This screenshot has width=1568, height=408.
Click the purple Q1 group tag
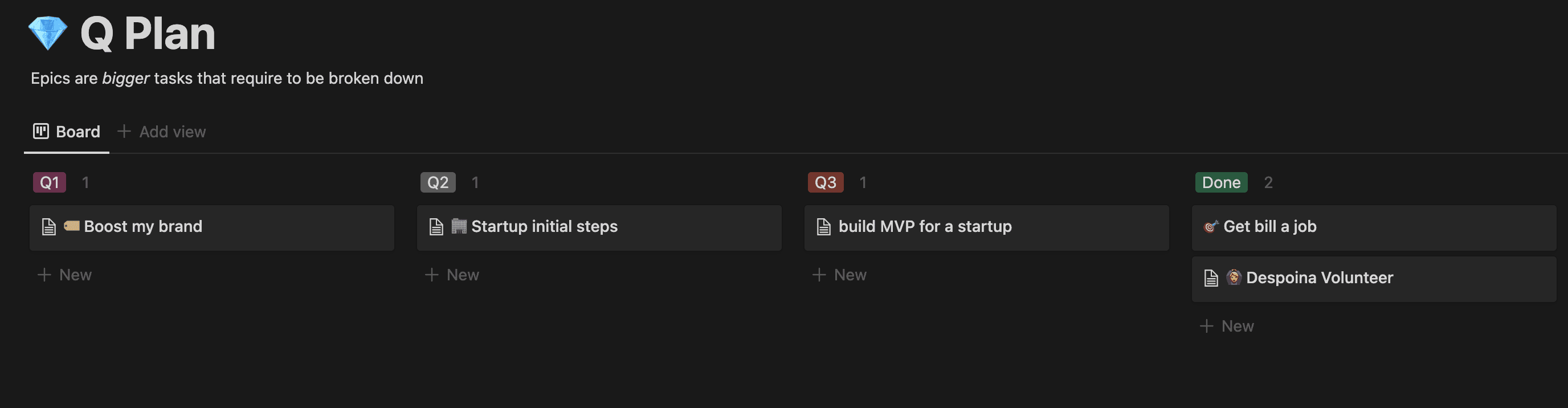(50, 182)
